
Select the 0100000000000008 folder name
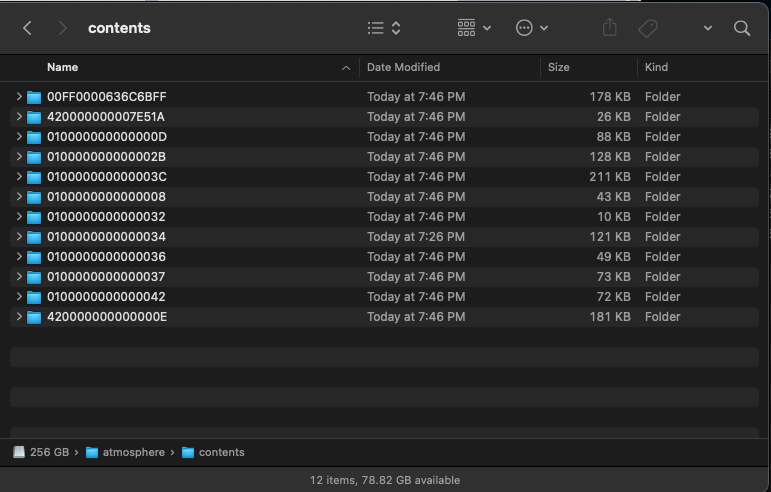pyautogui.click(x=106, y=197)
